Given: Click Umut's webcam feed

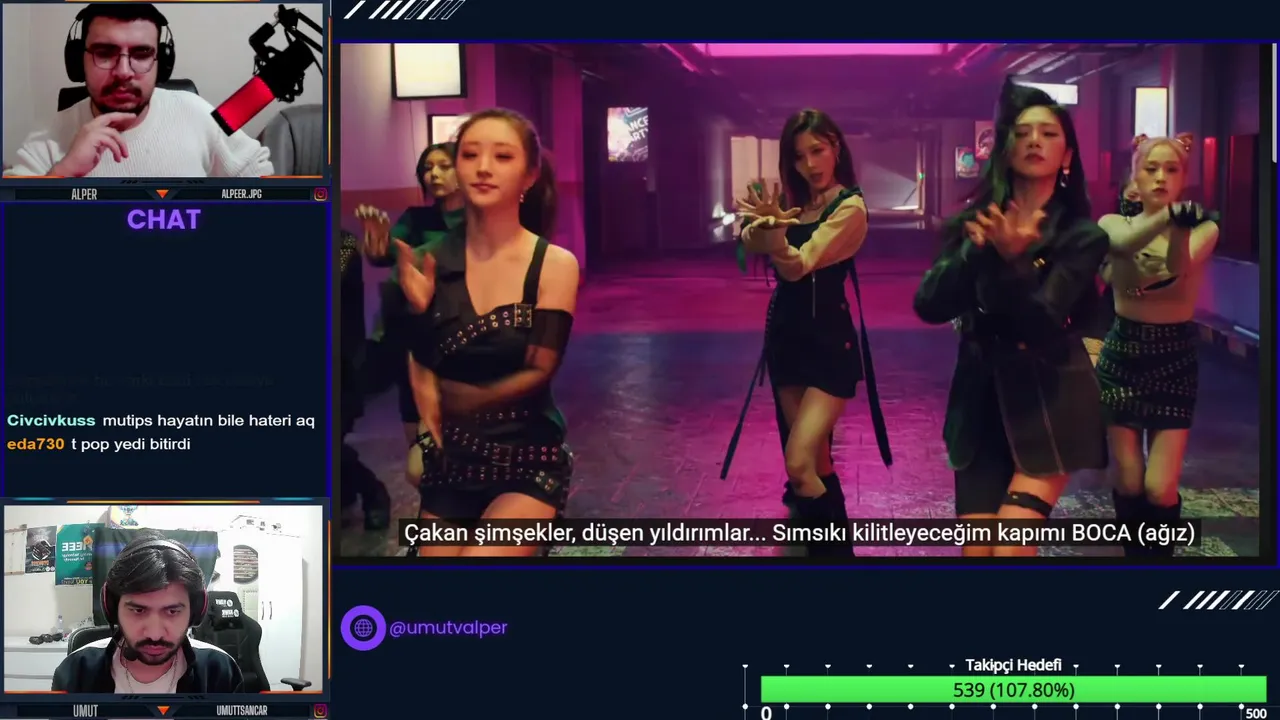Looking at the screenshot, I should pos(164,599).
